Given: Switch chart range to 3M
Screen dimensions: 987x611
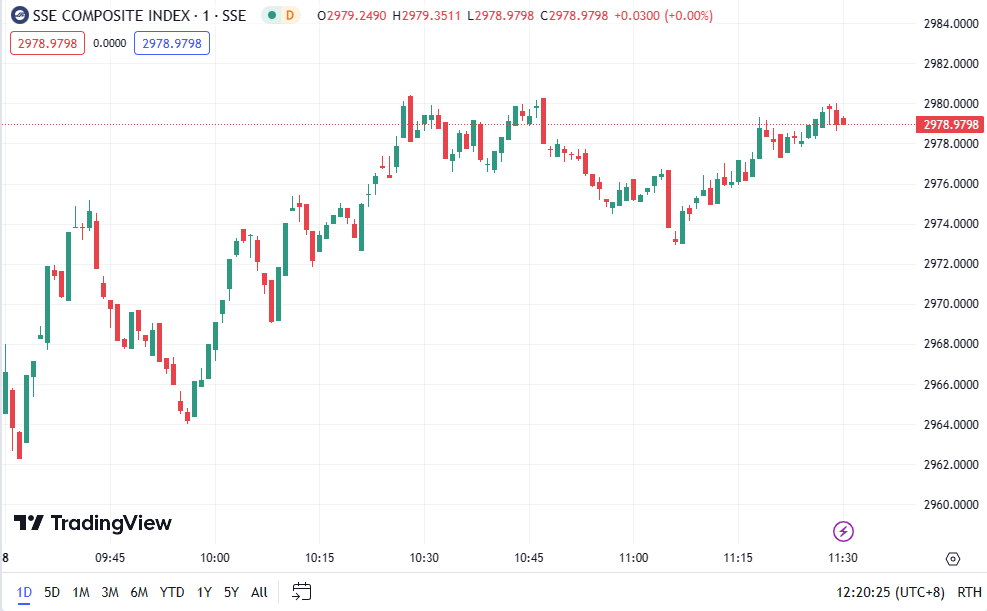Looking at the screenshot, I should (110, 592).
